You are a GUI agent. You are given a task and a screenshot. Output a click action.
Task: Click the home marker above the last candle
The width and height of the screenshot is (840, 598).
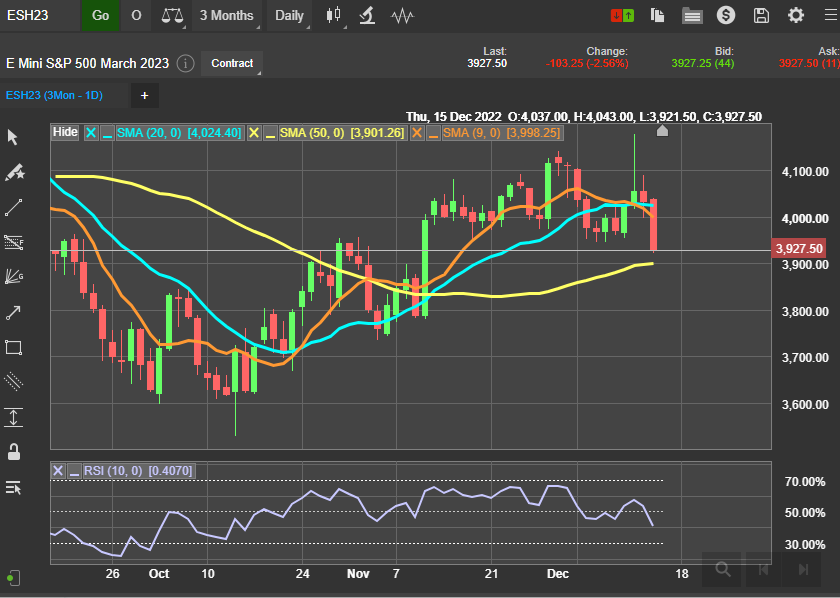click(x=662, y=131)
